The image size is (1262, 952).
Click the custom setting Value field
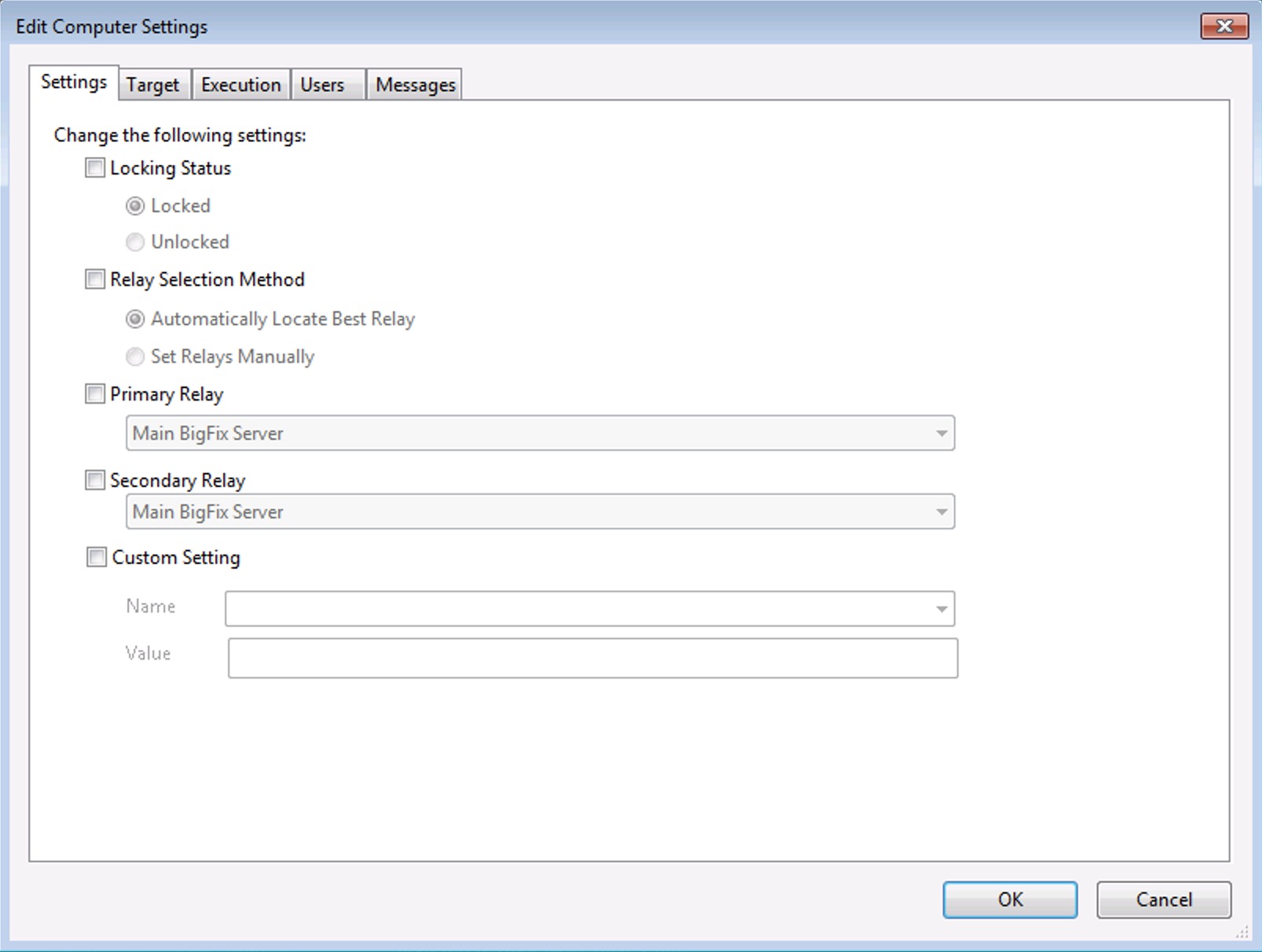592,657
